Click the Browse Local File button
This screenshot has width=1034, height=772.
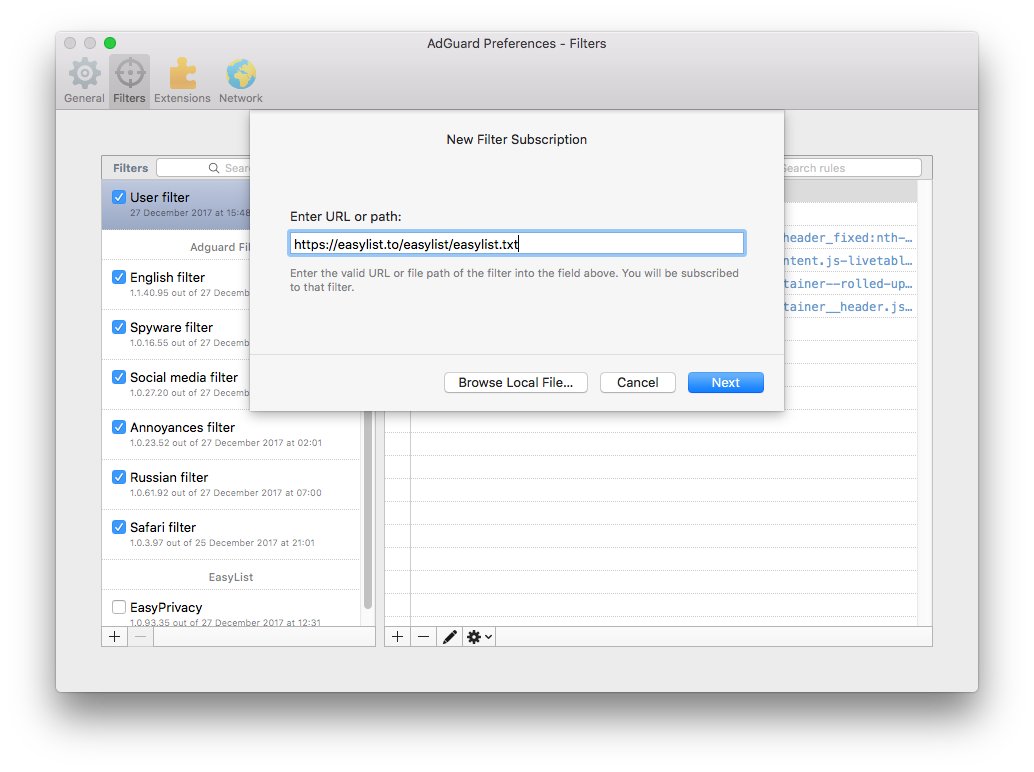[515, 383]
